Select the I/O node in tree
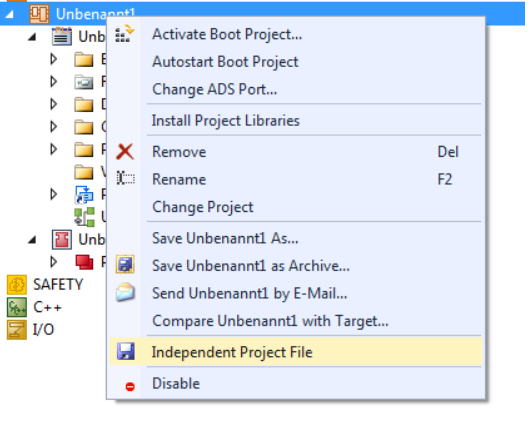Image resolution: width=531 pixels, height=422 pixels. point(30,330)
